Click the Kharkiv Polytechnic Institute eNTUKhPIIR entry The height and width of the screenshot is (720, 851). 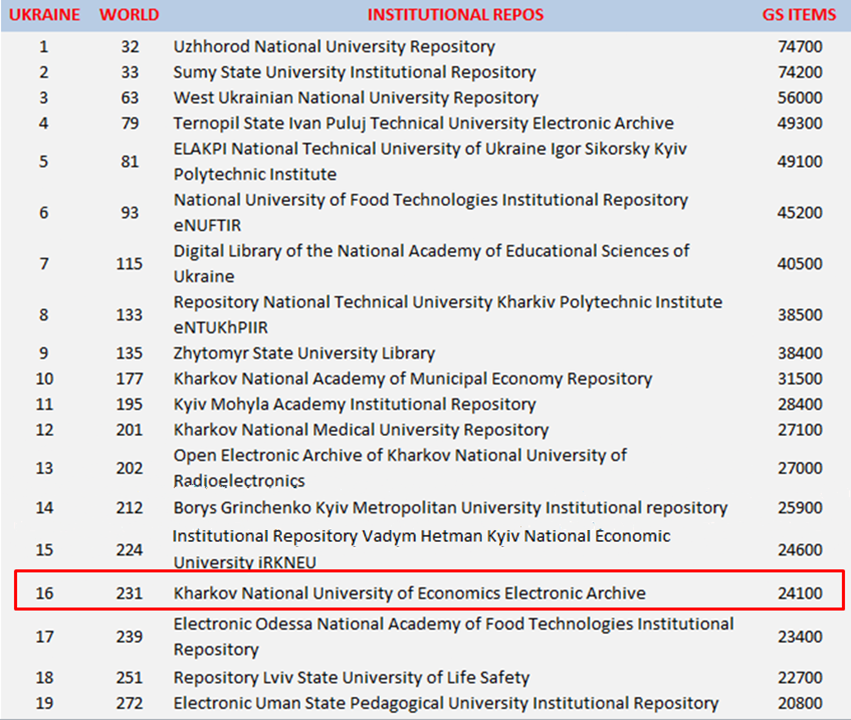point(448,314)
